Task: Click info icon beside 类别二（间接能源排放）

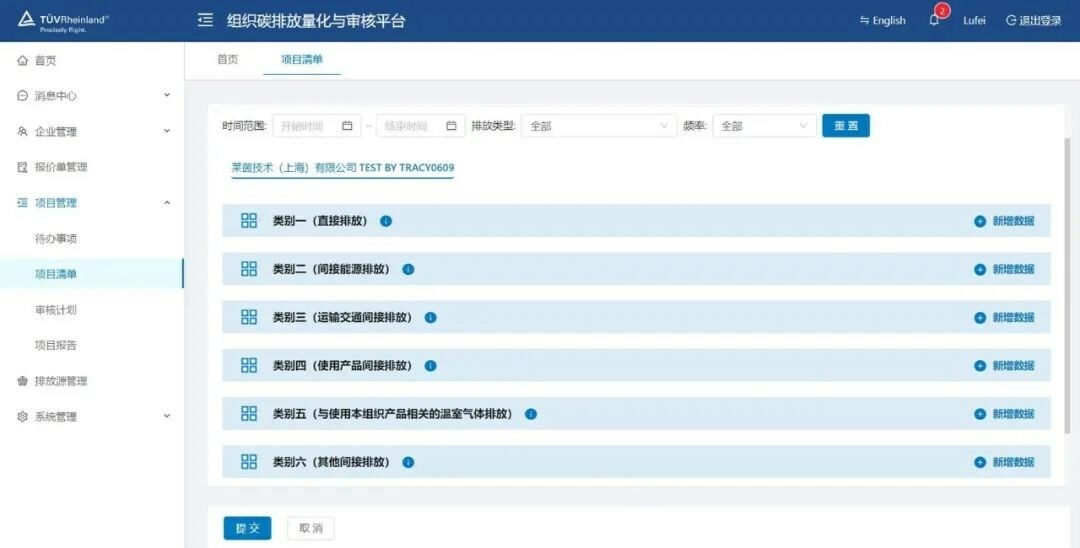Action: [x=408, y=269]
